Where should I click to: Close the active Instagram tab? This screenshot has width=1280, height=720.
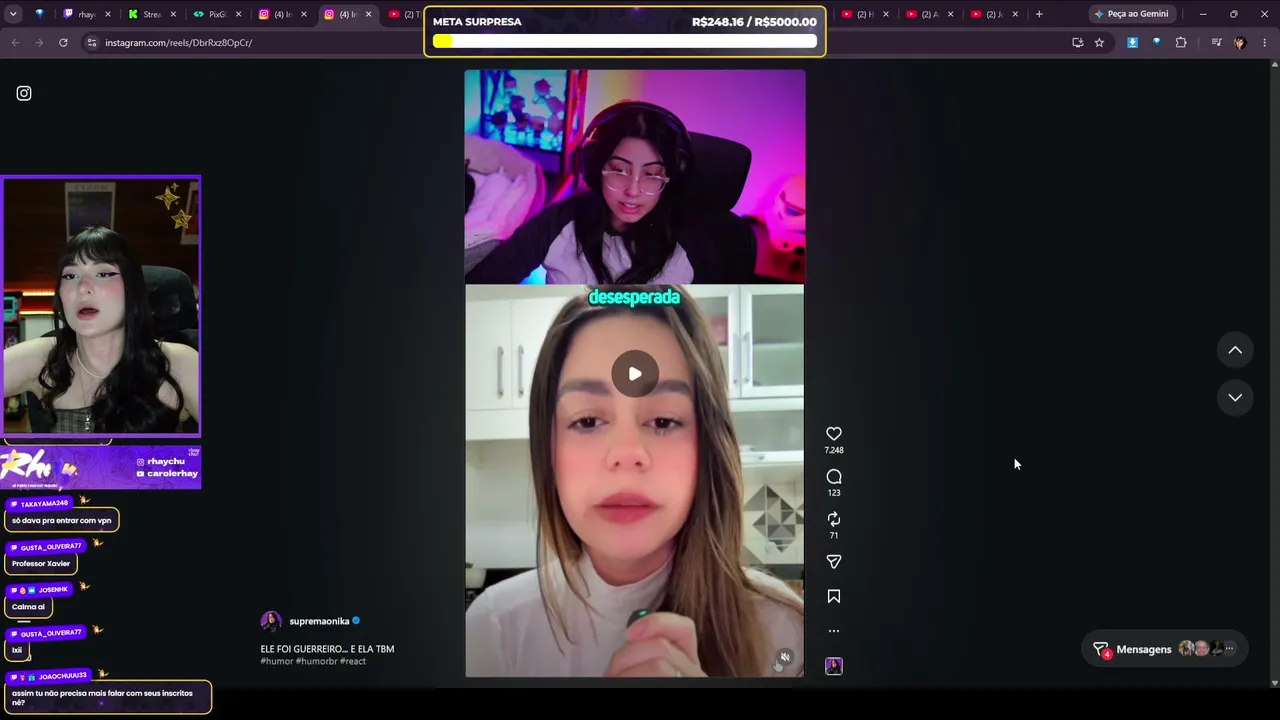tap(369, 14)
